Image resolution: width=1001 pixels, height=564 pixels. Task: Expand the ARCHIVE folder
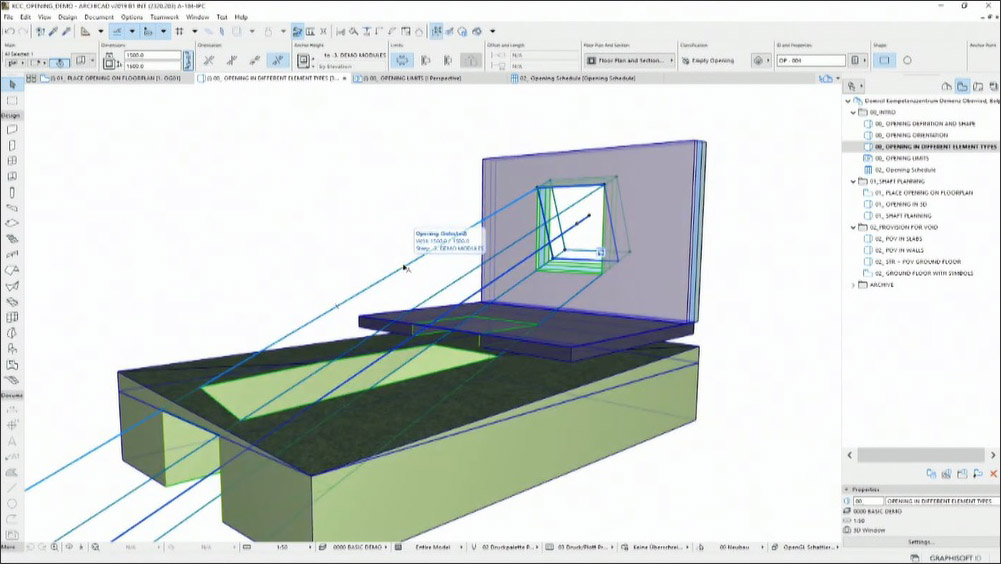point(854,285)
